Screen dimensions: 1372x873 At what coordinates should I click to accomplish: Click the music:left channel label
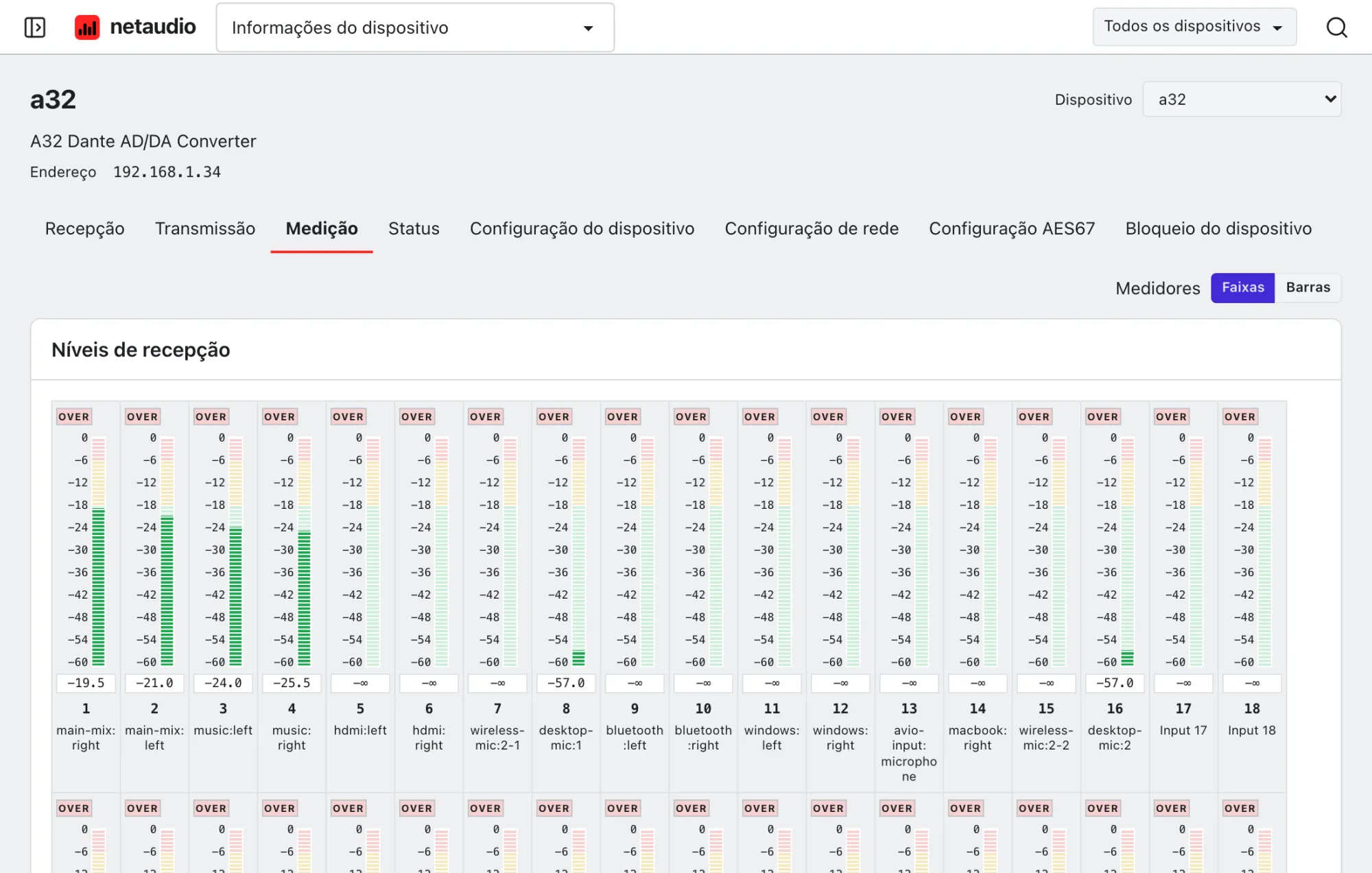[223, 730]
